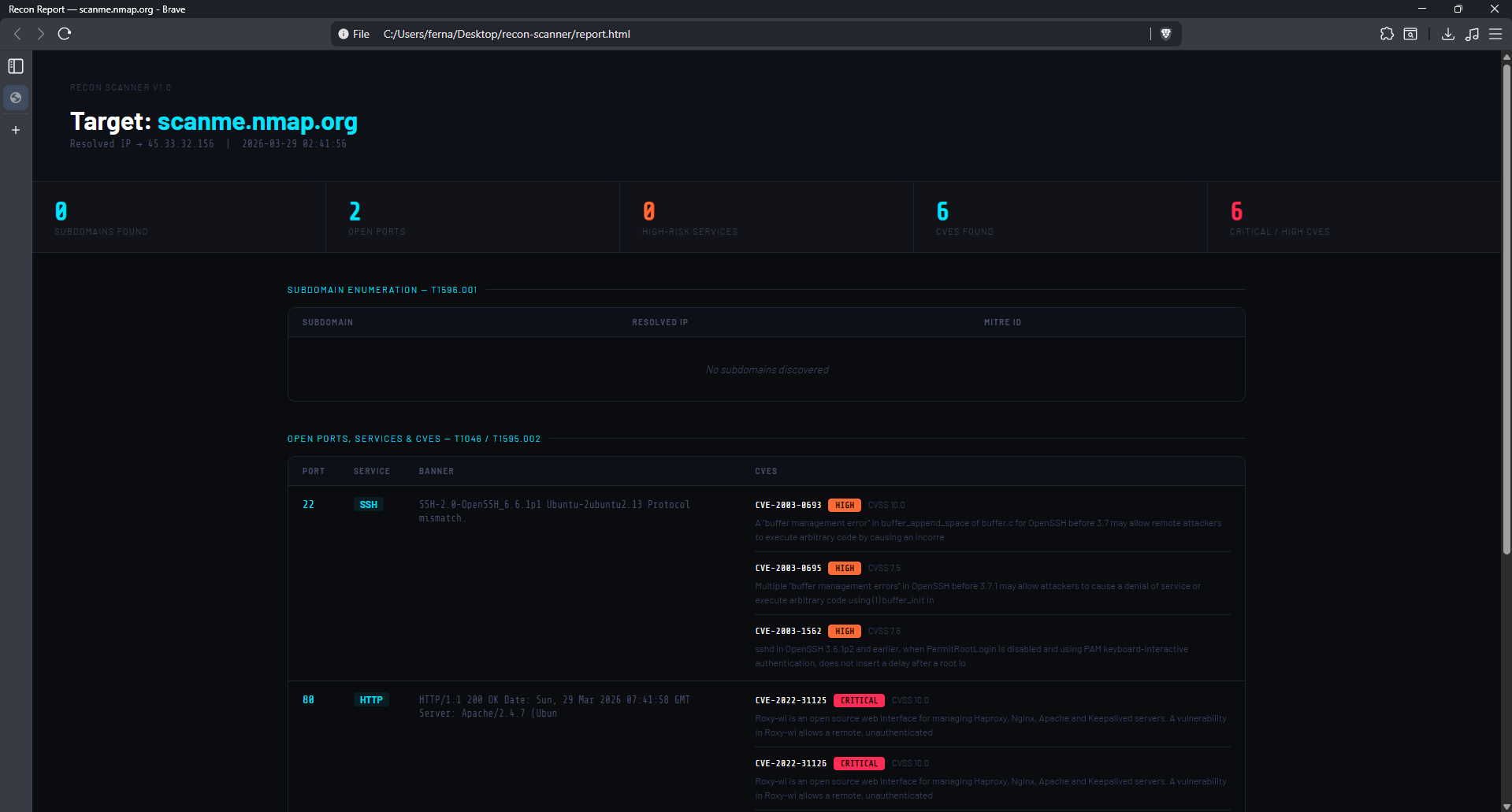Screen dimensions: 1512x812
Task: Click the File site info indicator
Action: 354,34
